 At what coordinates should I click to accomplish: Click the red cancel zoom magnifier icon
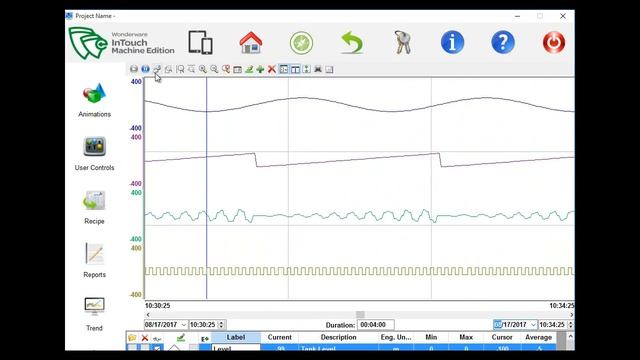tap(226, 69)
